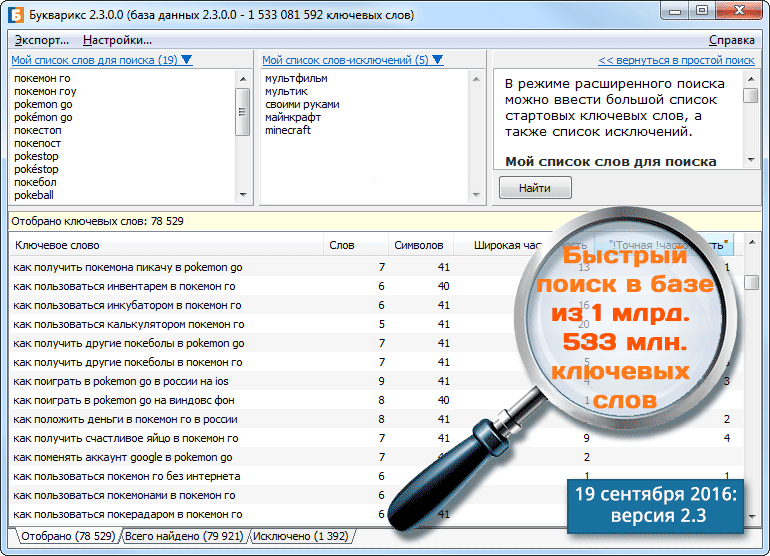
Task: Click вернуться в простой поиск link
Action: tap(676, 60)
